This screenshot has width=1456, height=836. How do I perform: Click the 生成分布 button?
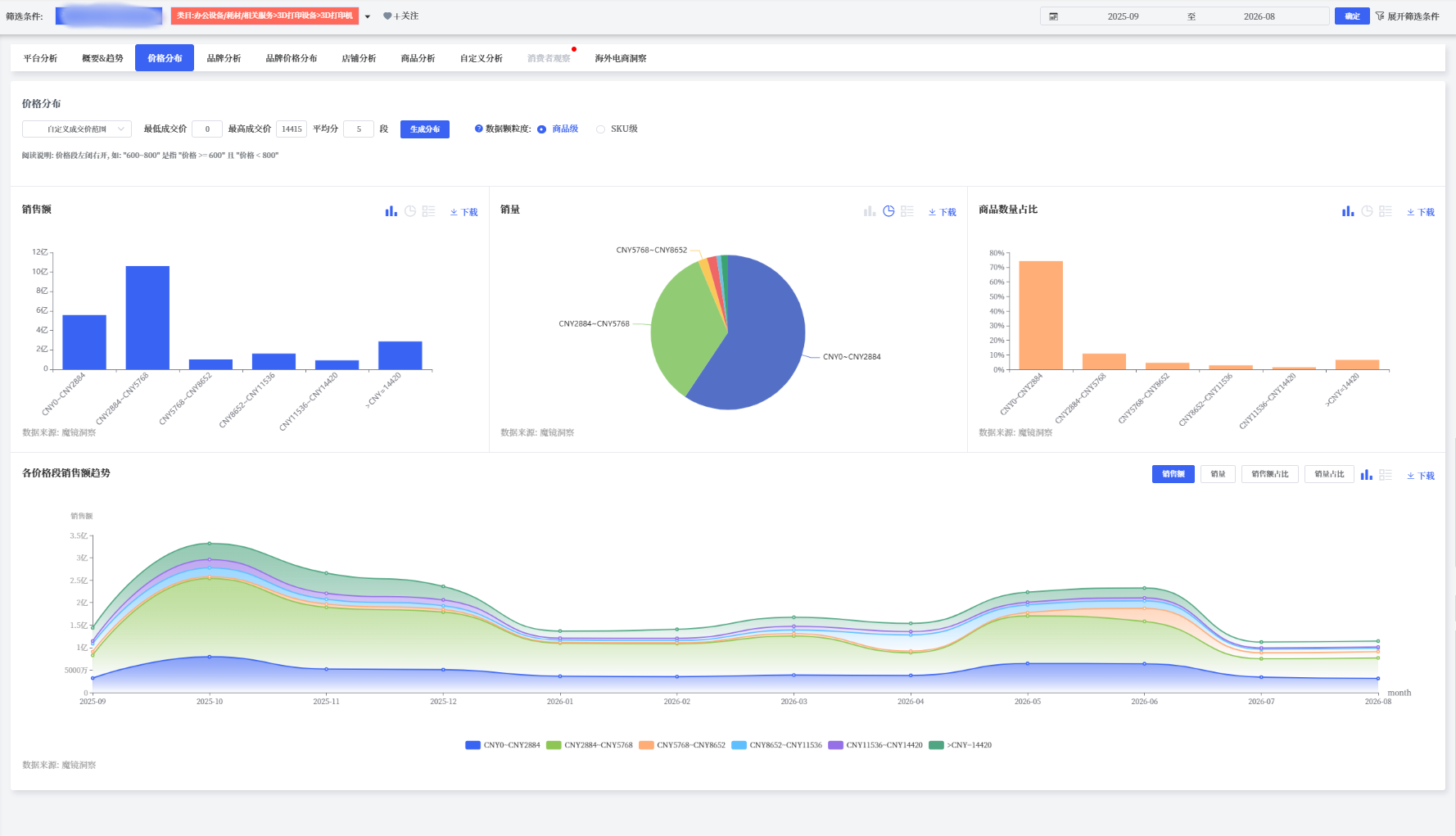coord(425,129)
